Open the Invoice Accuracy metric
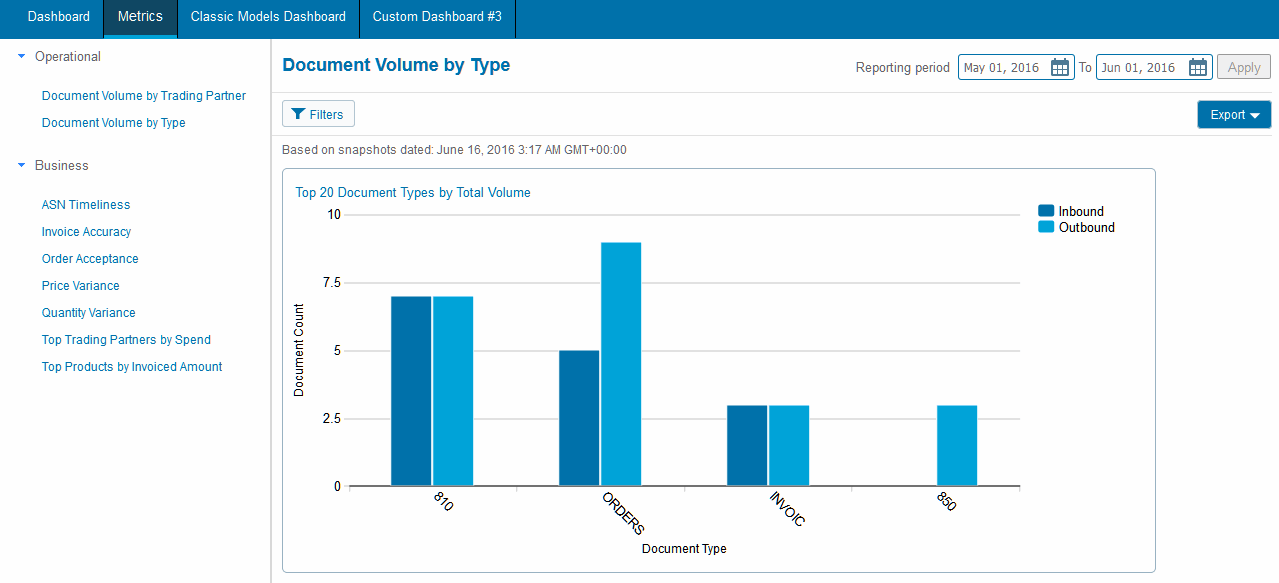 [86, 232]
